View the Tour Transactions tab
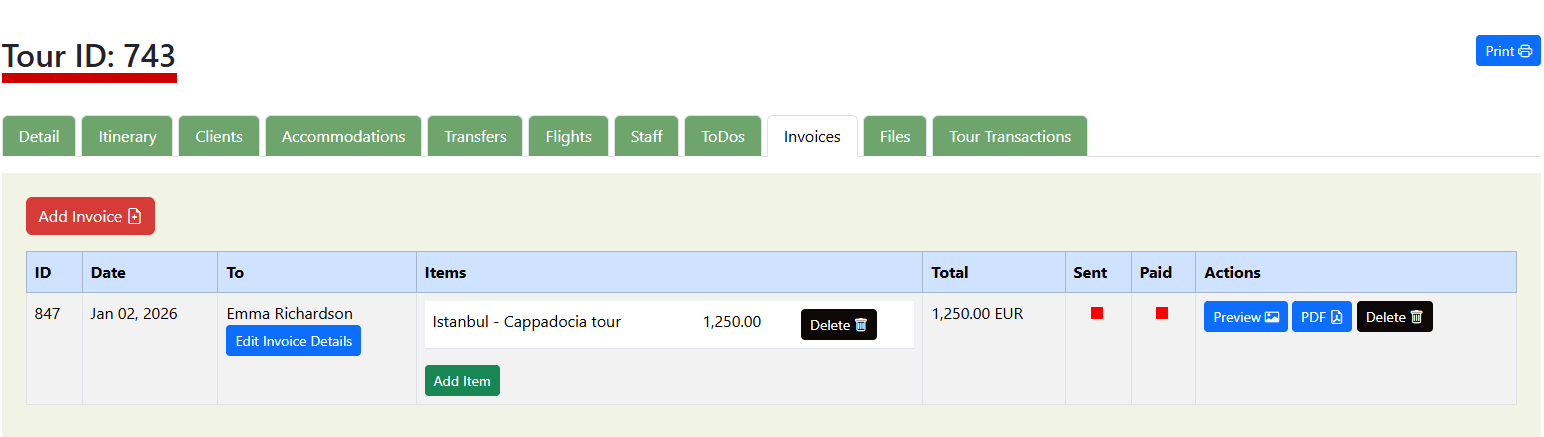Viewport: 1544px width, 437px height. pyautogui.click(x=1010, y=137)
